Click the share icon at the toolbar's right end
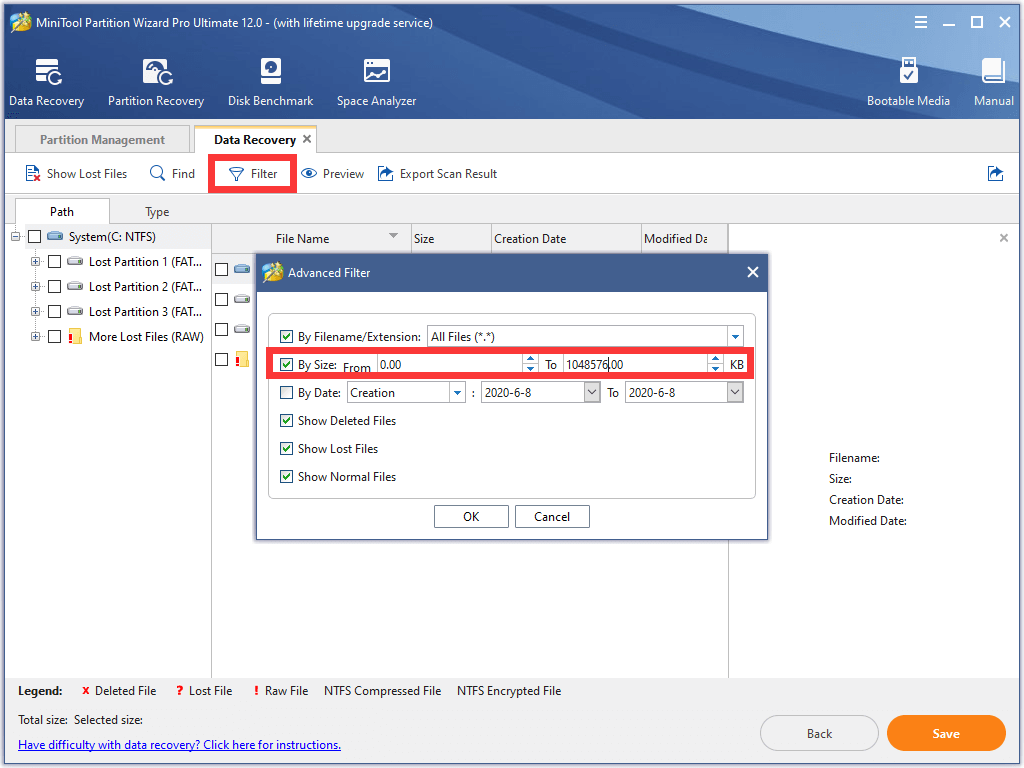The width and height of the screenshot is (1024, 768). (995, 174)
